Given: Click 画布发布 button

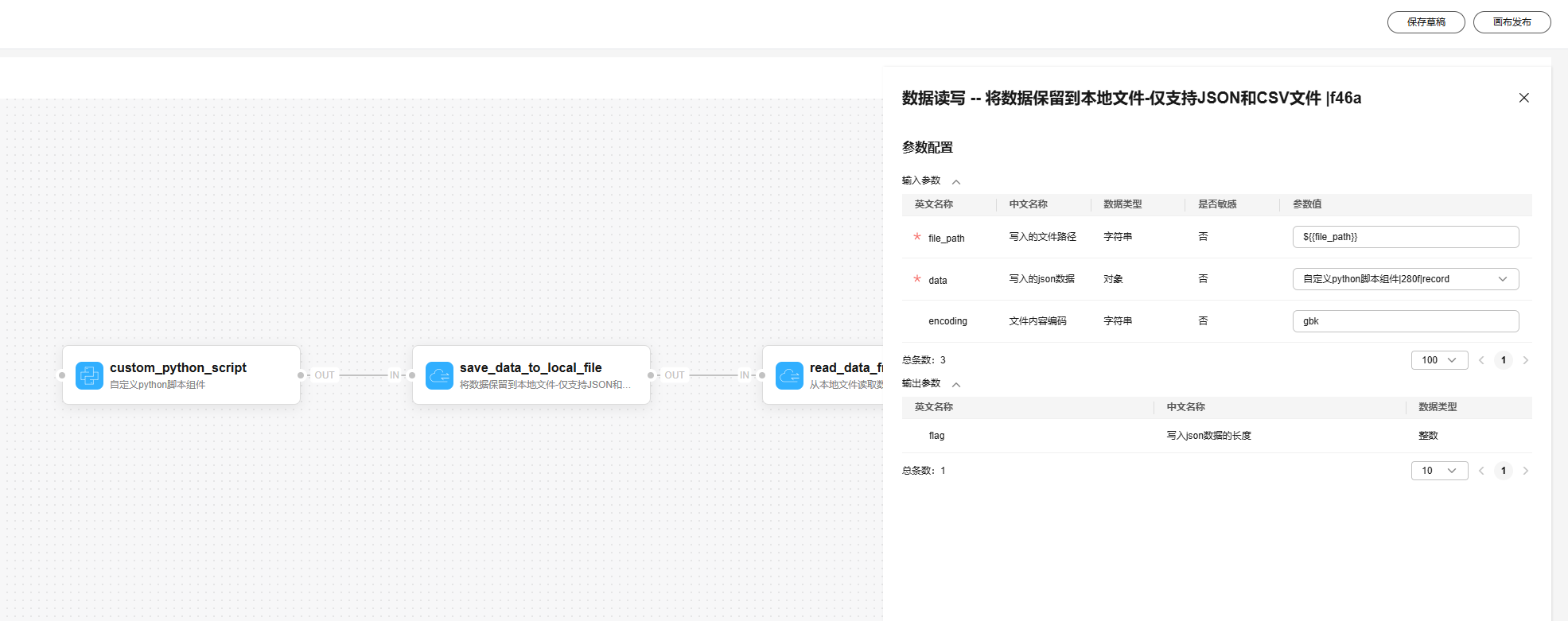Looking at the screenshot, I should [1512, 22].
